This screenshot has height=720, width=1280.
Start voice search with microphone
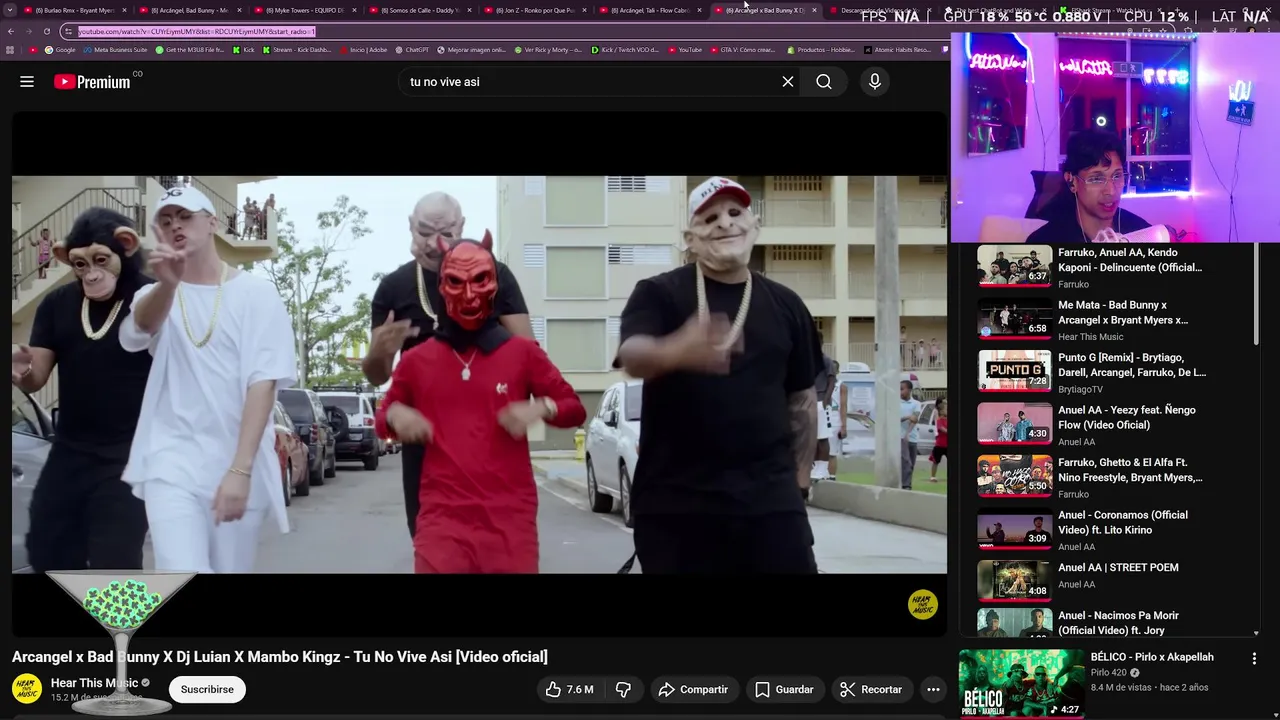875,82
